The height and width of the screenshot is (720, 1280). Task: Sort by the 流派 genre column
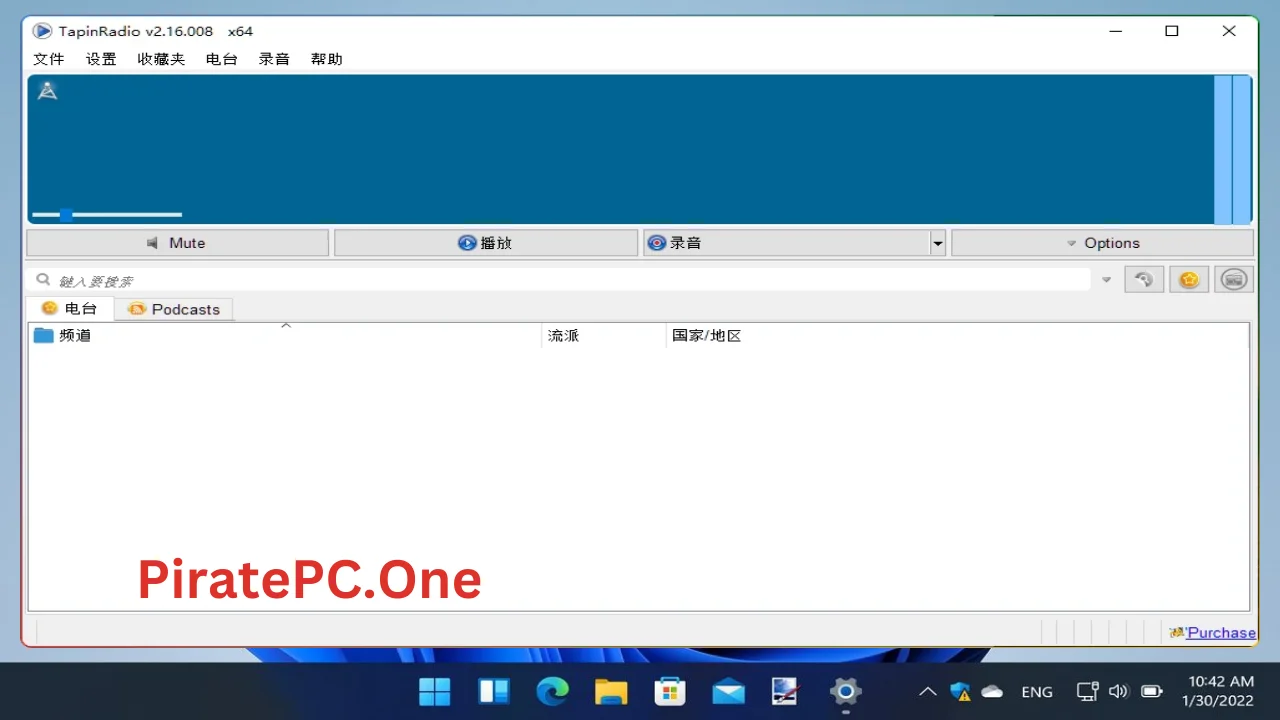[604, 335]
